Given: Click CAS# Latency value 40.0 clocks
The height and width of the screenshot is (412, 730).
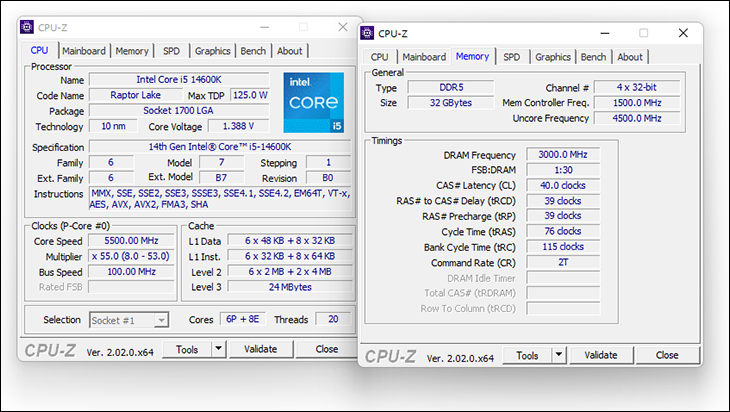Looking at the screenshot, I should [x=563, y=185].
